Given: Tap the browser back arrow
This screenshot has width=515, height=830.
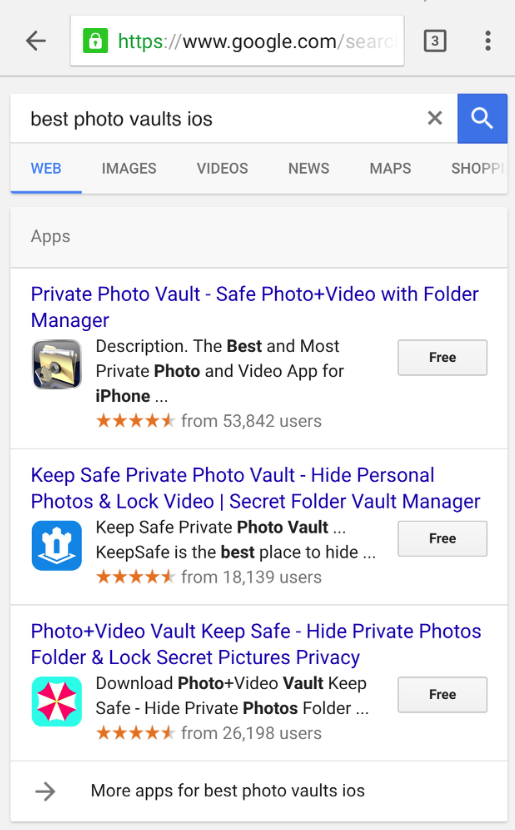Looking at the screenshot, I should click(x=36, y=41).
